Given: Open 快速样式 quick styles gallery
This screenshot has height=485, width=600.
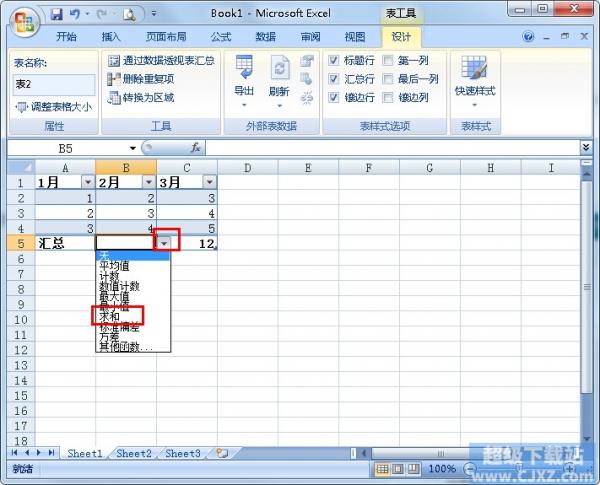Looking at the screenshot, I should tap(474, 78).
